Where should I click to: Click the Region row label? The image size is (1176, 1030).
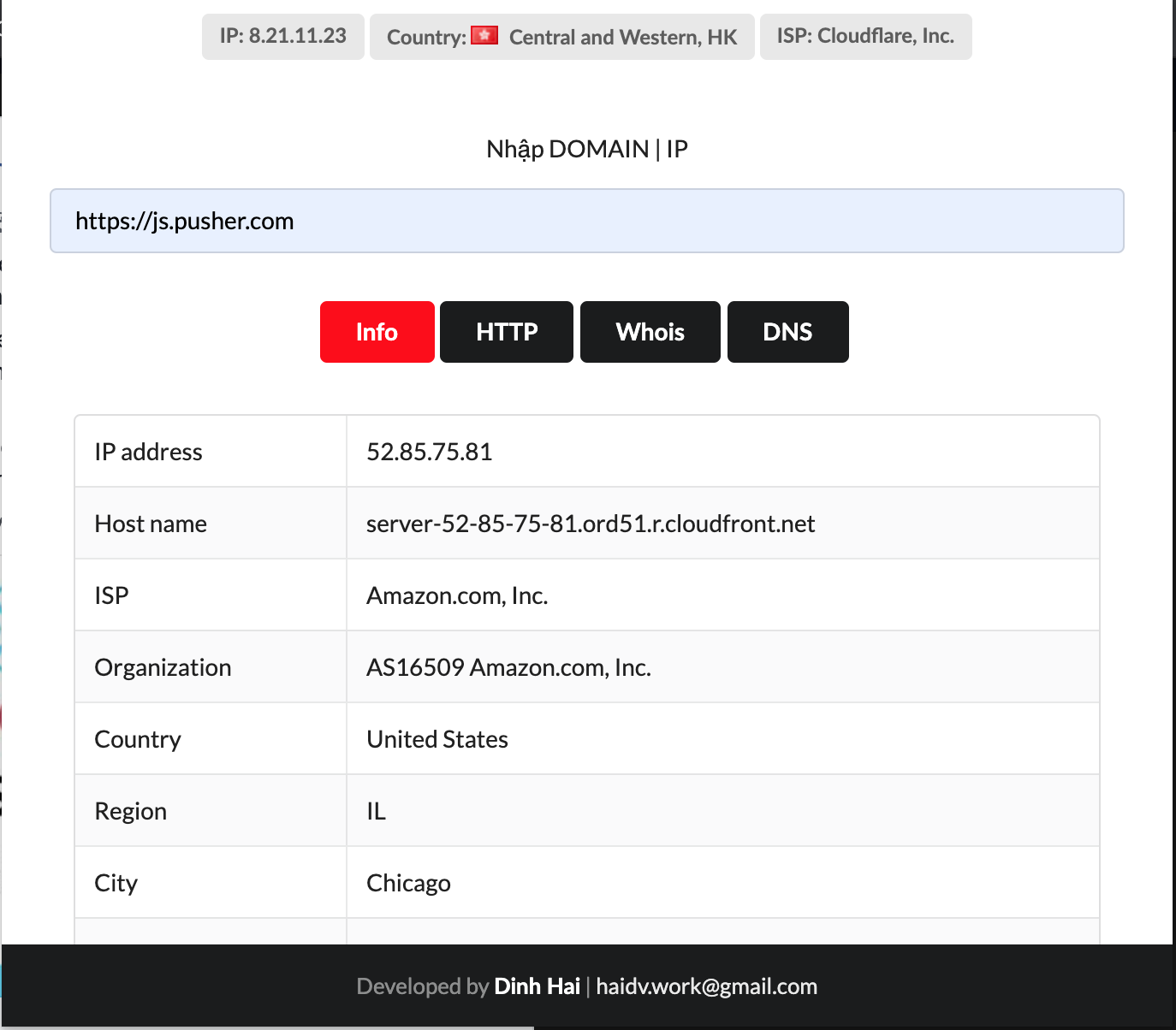coord(131,811)
